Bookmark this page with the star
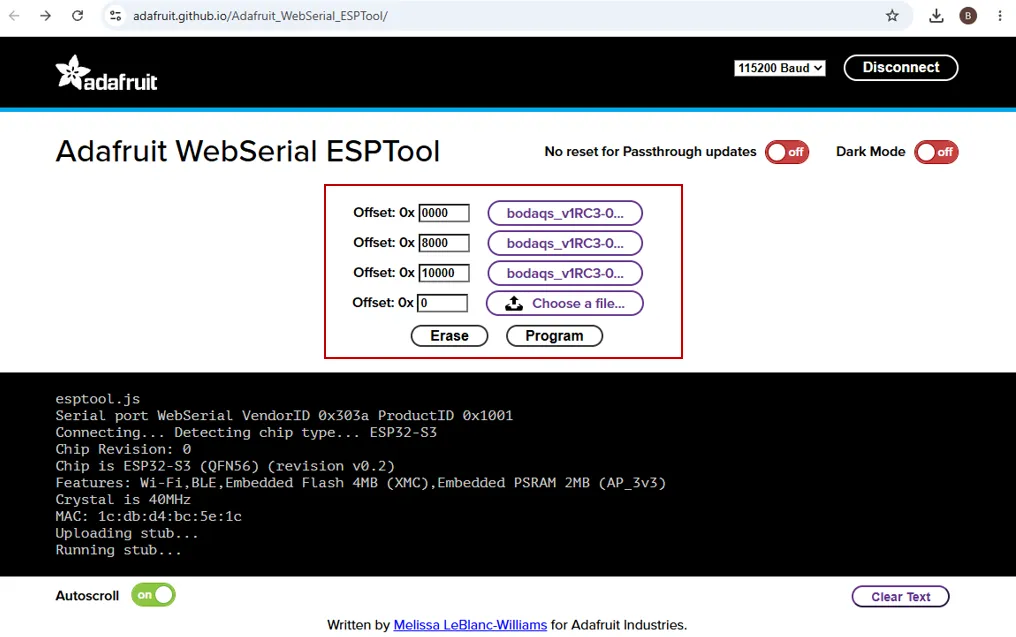 click(892, 16)
